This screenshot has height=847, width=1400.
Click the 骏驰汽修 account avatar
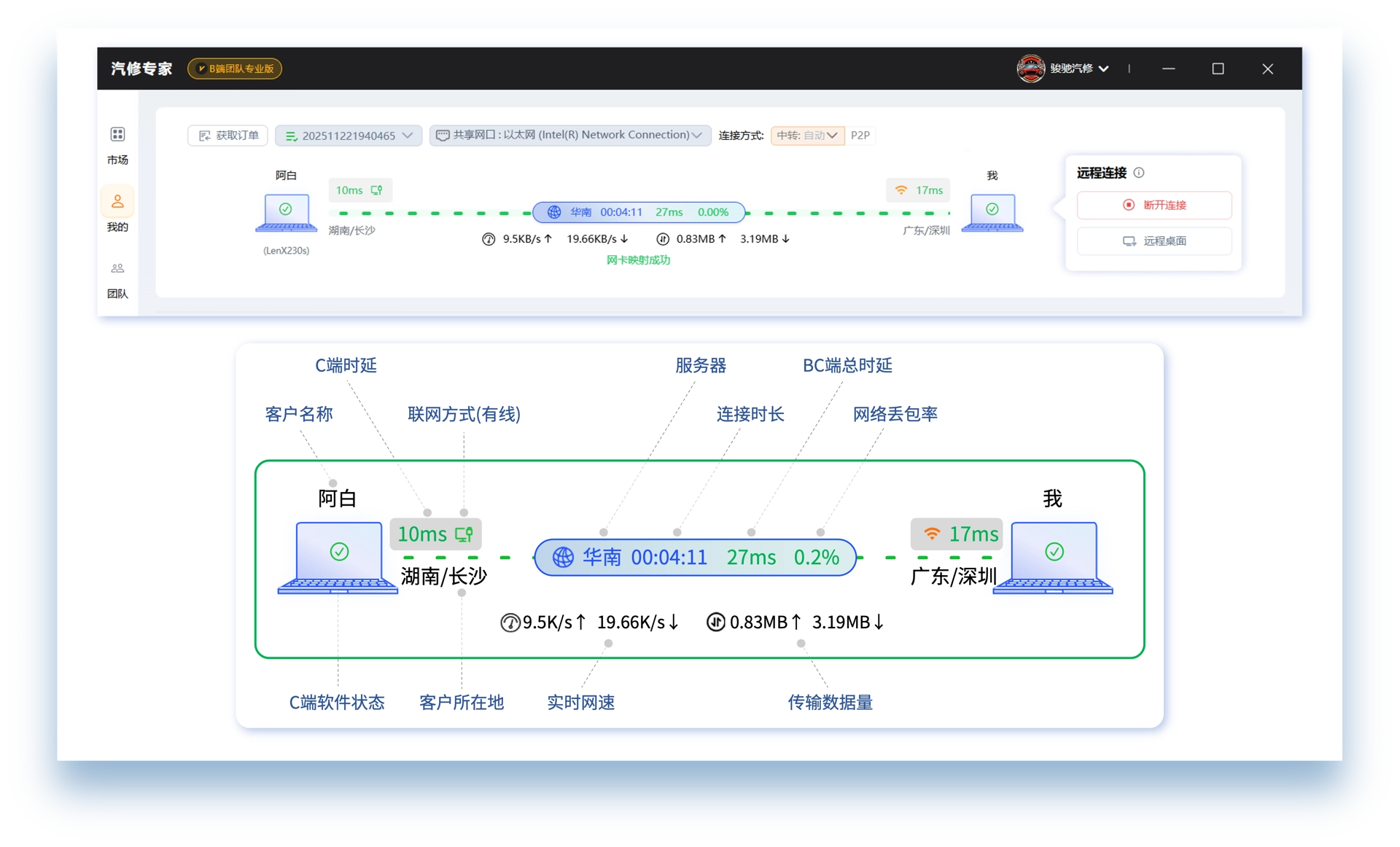[1030, 69]
